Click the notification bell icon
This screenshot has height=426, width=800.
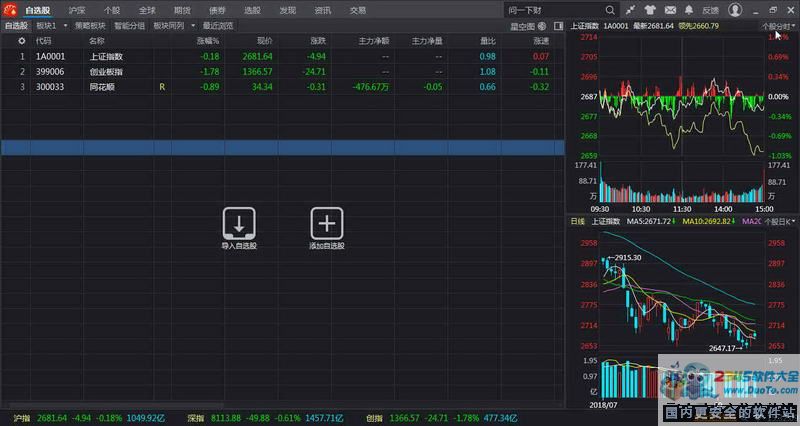(x=688, y=10)
